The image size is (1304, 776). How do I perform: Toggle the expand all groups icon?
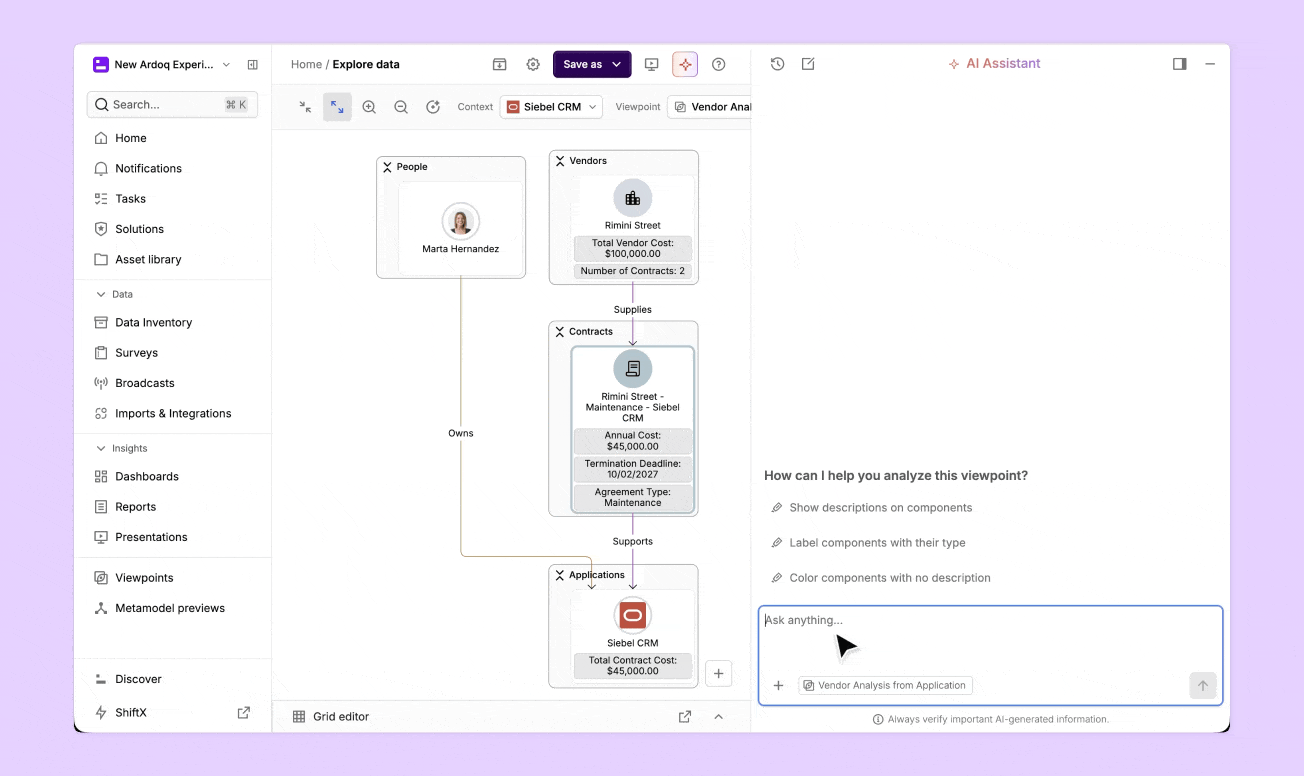point(337,107)
